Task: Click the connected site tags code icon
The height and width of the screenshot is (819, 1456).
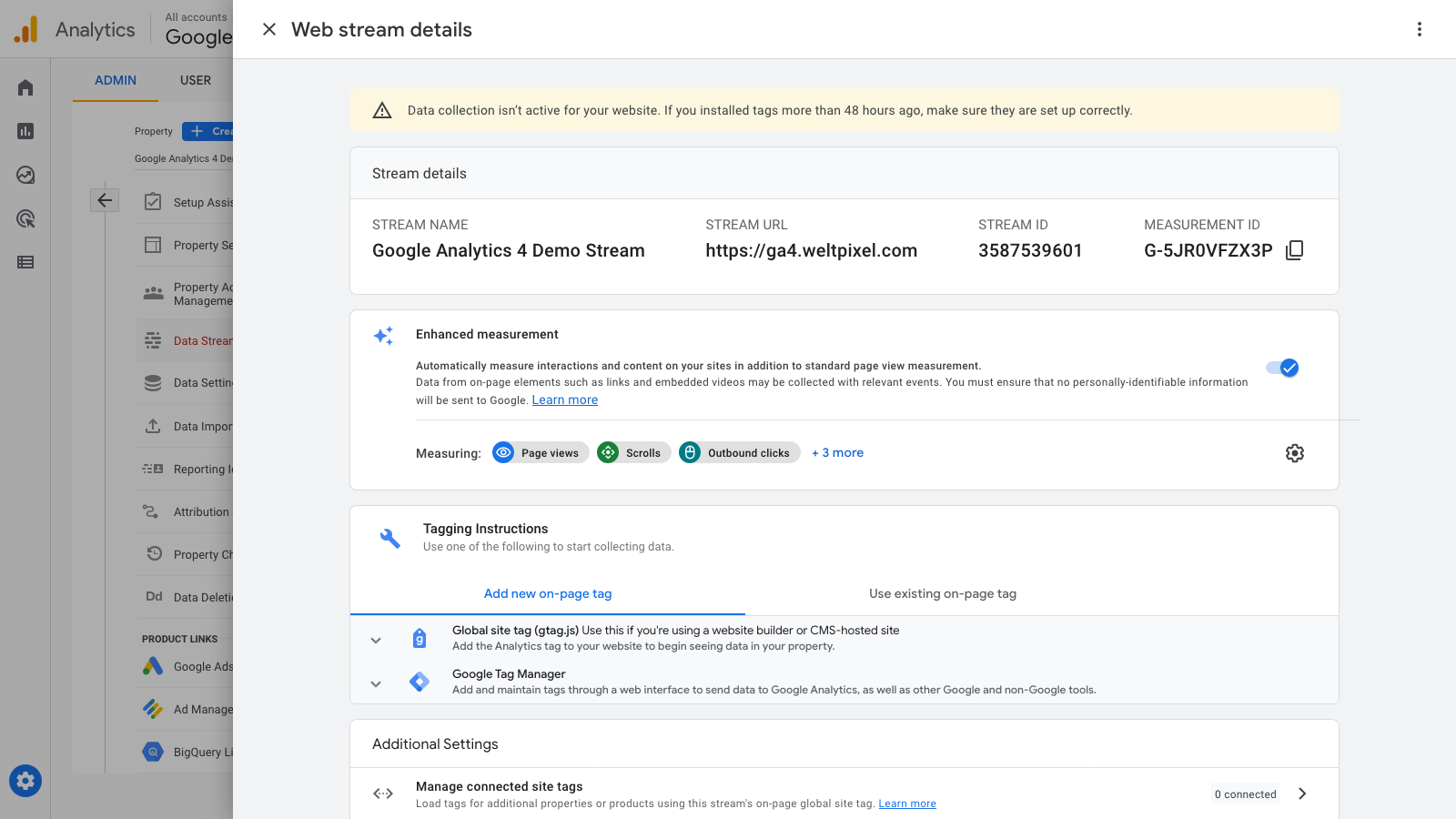Action: click(x=383, y=794)
